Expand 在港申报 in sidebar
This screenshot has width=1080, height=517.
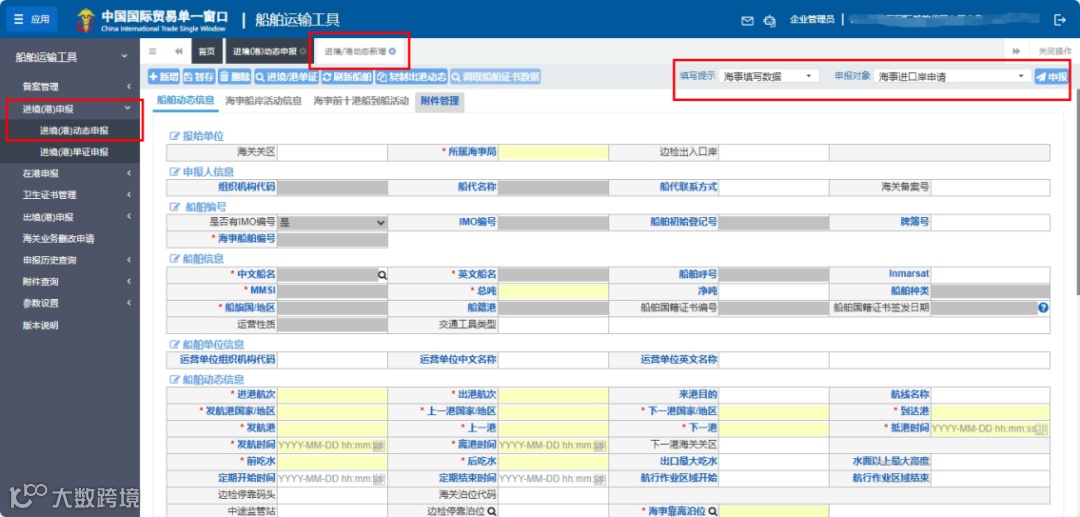[x=70, y=173]
